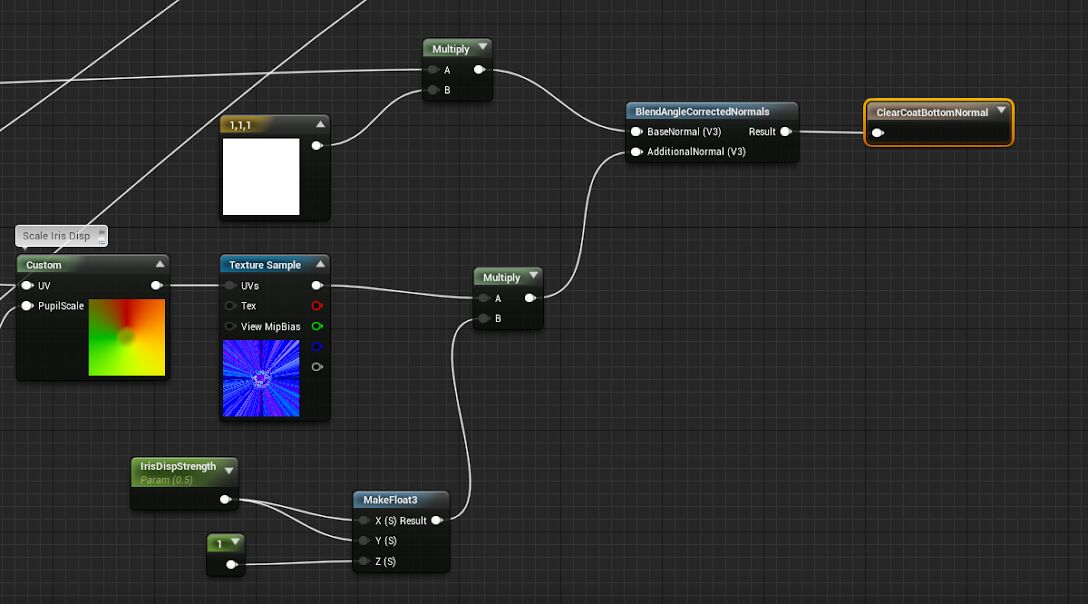Viewport: 1088px width, 604px height.
Task: Toggle the Custom node preview arrow
Action: (x=159, y=264)
